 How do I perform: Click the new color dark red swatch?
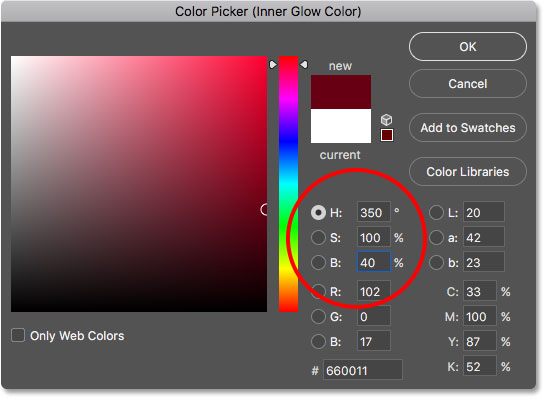[341, 92]
